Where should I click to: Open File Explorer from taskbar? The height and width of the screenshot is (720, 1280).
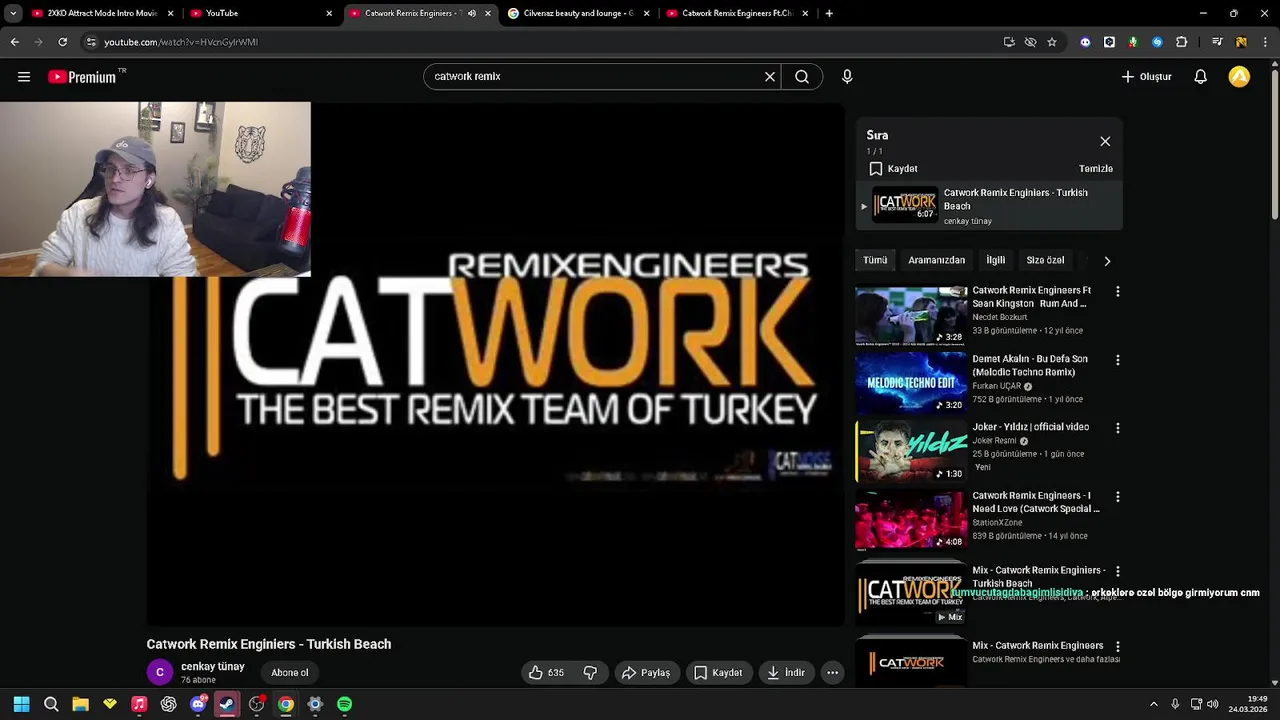coord(80,704)
